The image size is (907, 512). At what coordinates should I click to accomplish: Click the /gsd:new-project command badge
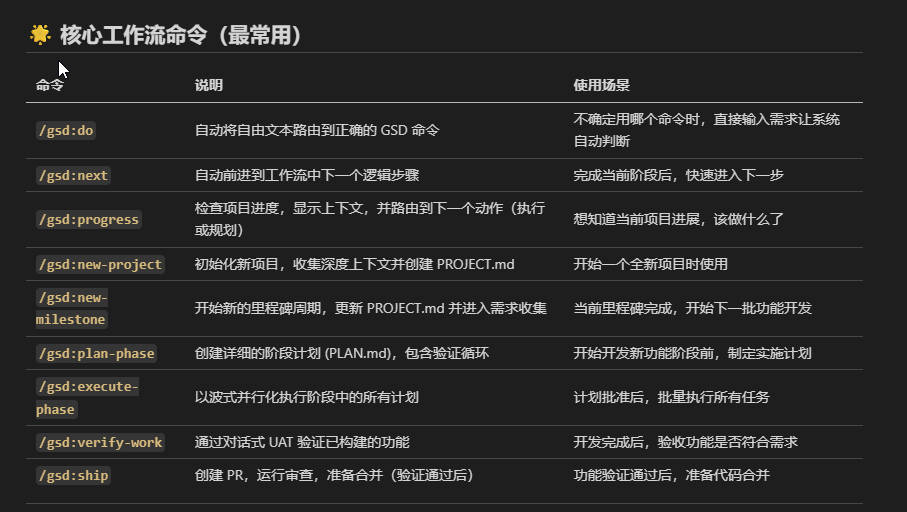99,265
